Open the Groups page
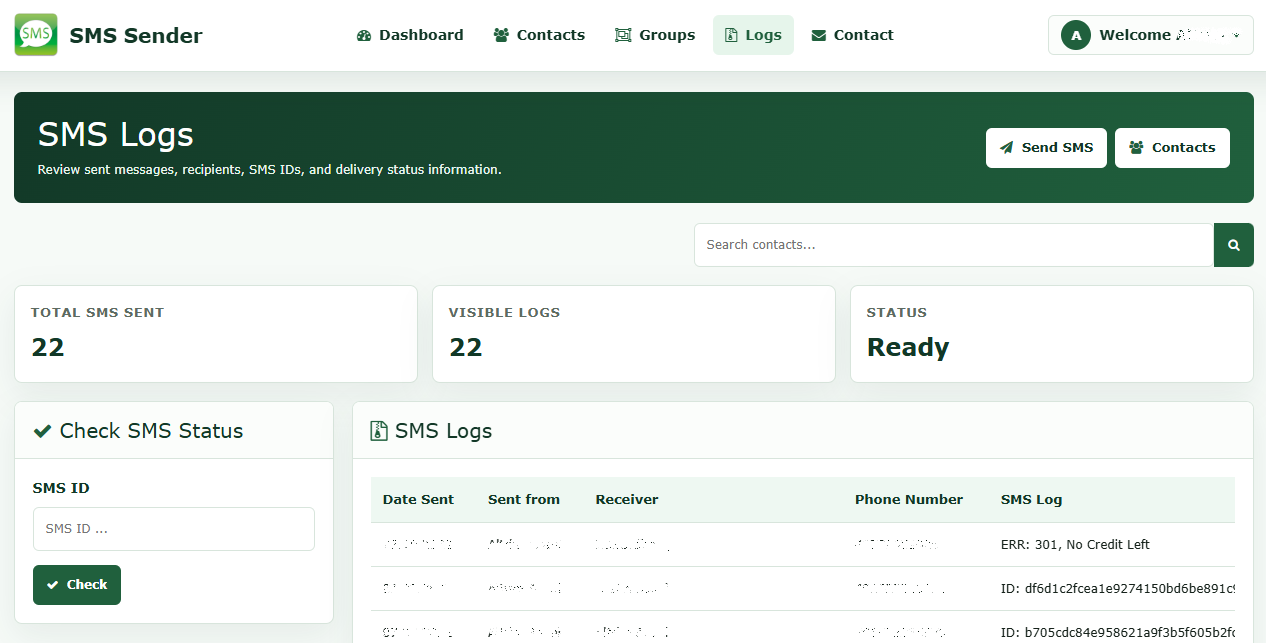The width and height of the screenshot is (1266, 643). [655, 35]
